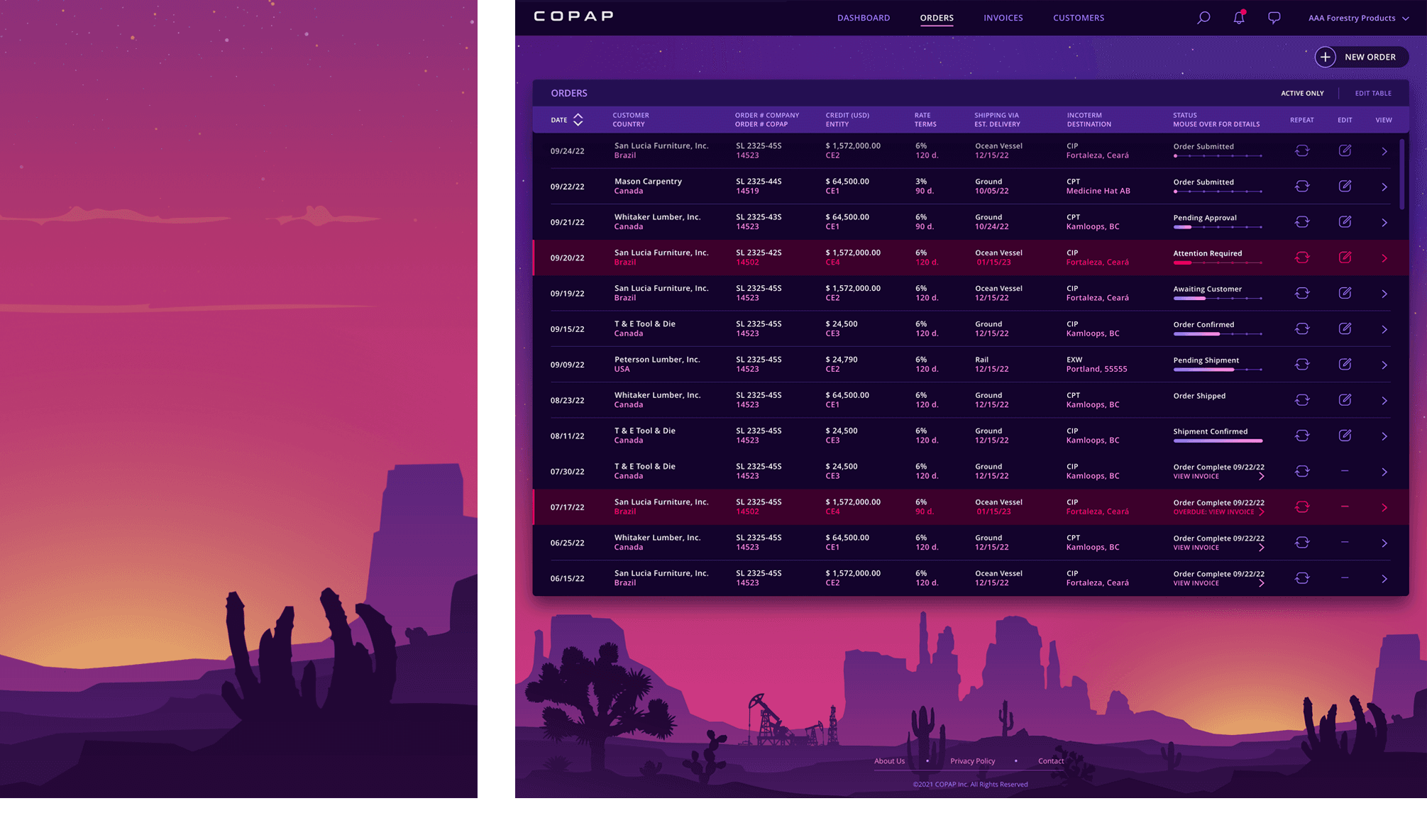Click Pending Shipment status progress bar
Screen dimensions: 1427x840
[x=1217, y=370]
